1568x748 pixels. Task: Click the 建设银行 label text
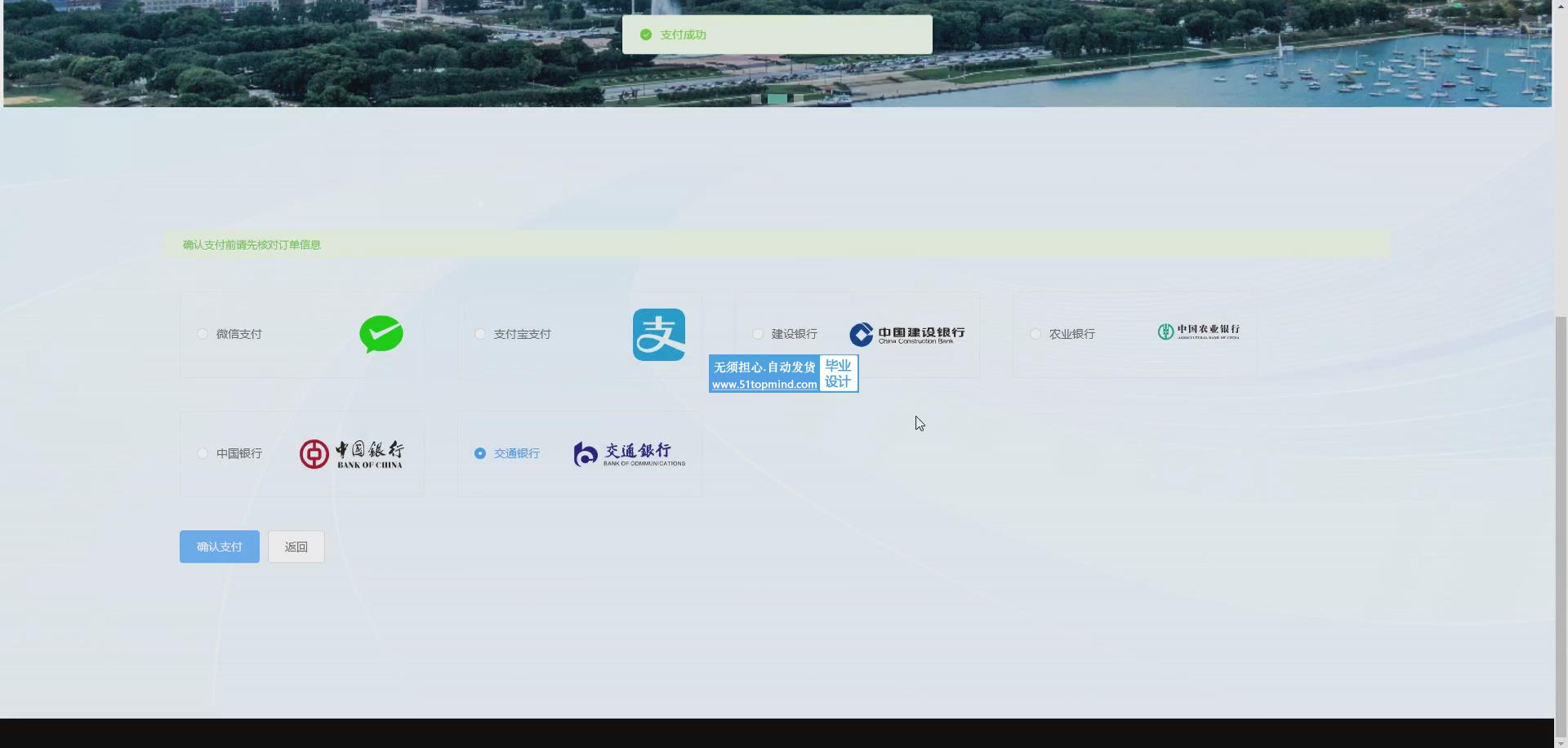(x=795, y=334)
